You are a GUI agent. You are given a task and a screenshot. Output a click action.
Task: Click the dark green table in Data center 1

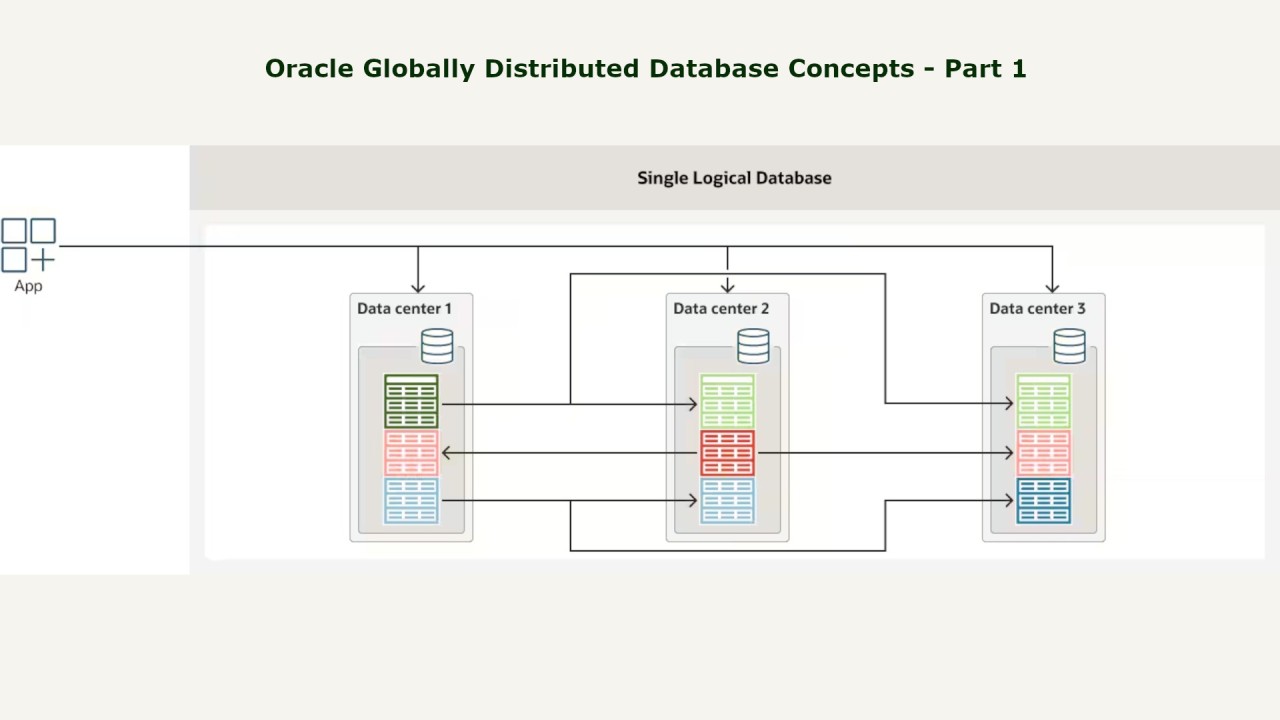[x=411, y=401]
